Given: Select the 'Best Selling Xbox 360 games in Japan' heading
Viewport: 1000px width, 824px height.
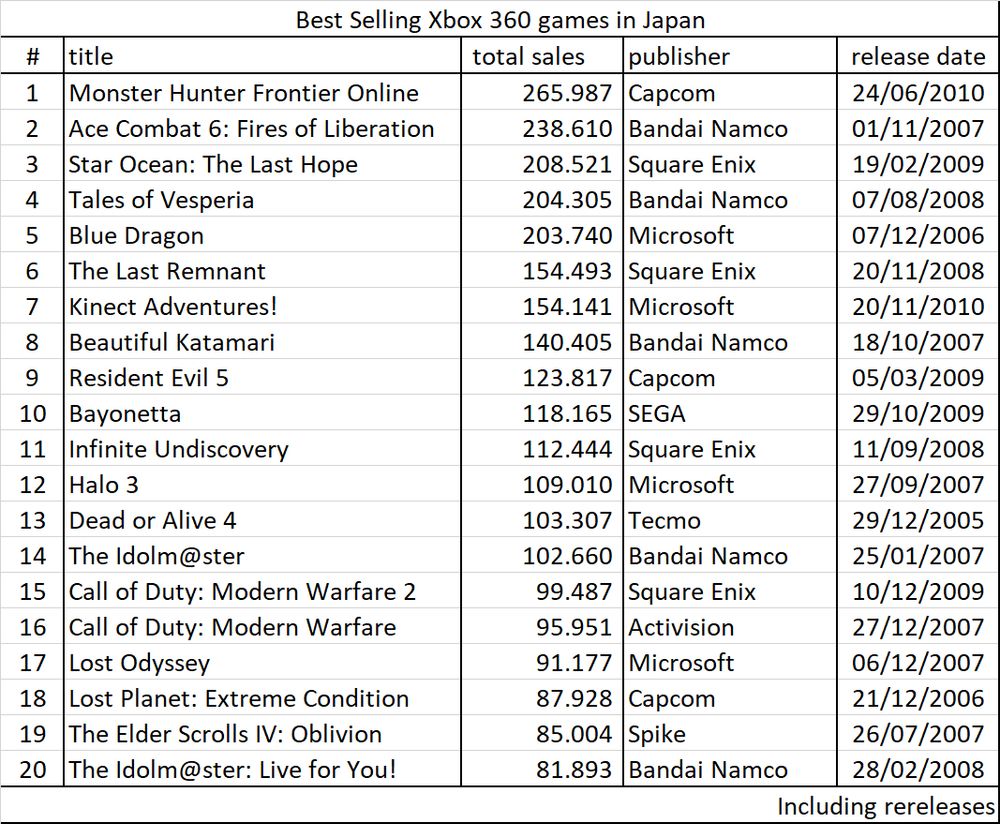Looking at the screenshot, I should (x=499, y=19).
